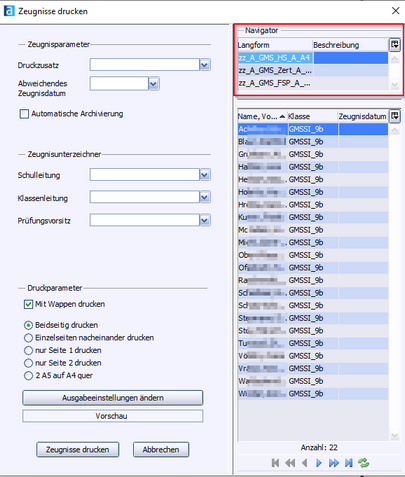Viewport: 405px width, 477px height.
Task: Jump to first record in navigator
Action: tap(275, 463)
